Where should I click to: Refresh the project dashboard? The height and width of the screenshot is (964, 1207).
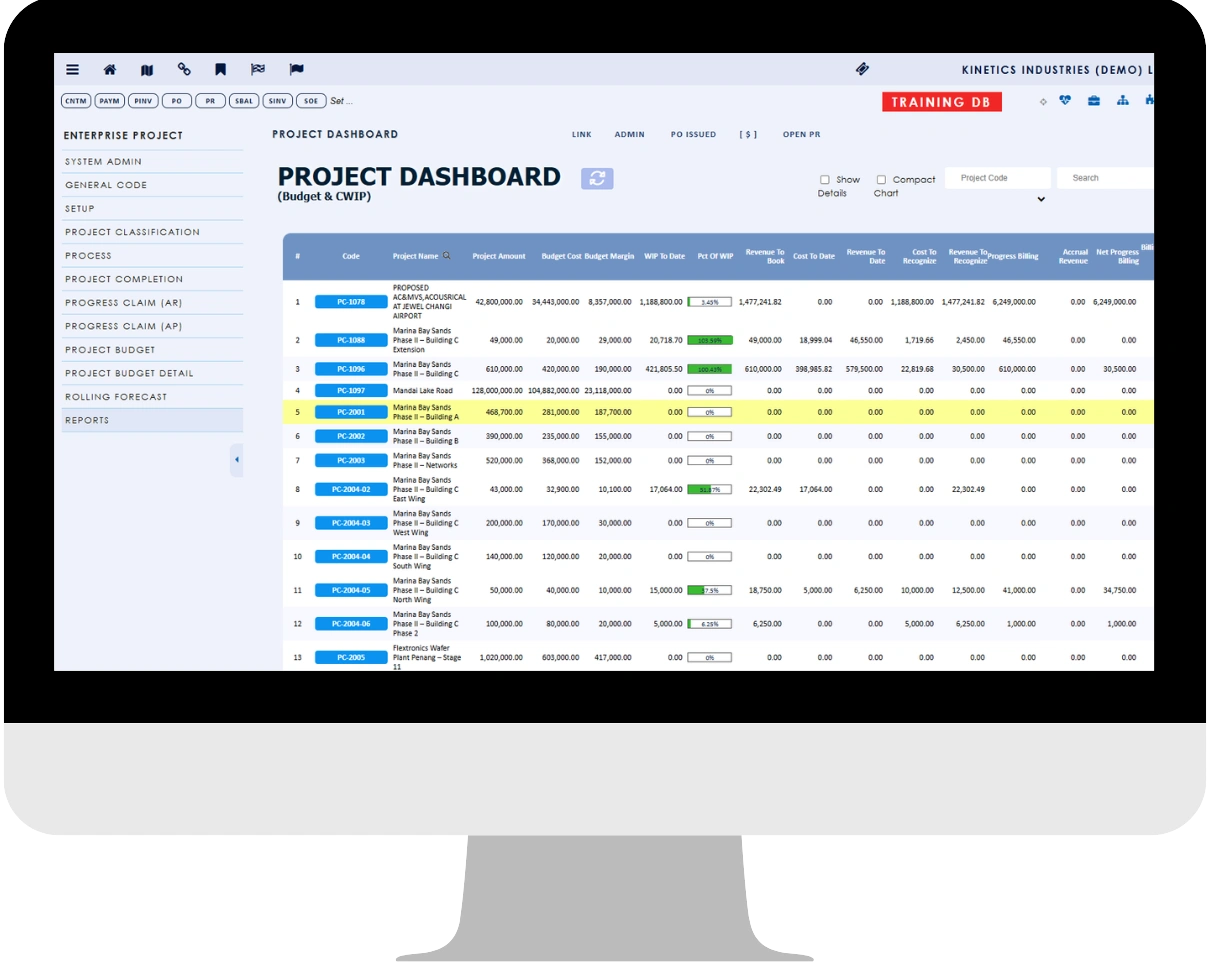[x=597, y=178]
